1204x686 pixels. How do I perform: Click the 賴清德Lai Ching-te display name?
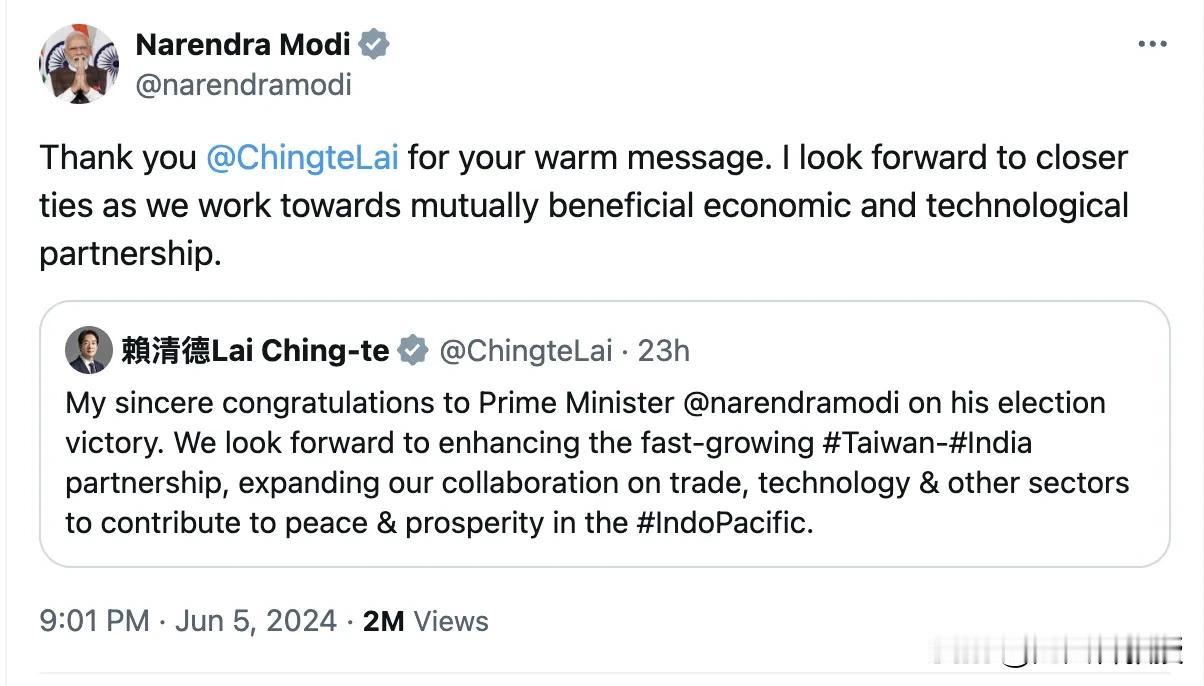click(255, 350)
